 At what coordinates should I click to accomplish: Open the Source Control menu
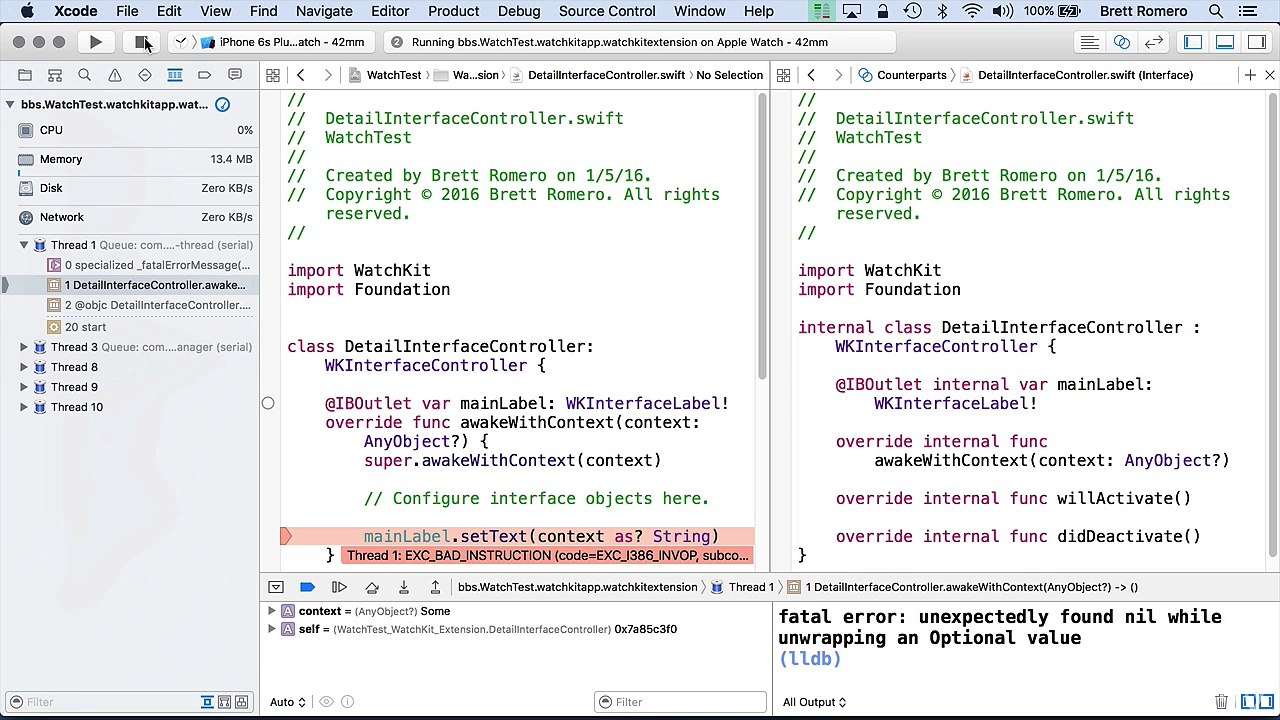pyautogui.click(x=607, y=11)
